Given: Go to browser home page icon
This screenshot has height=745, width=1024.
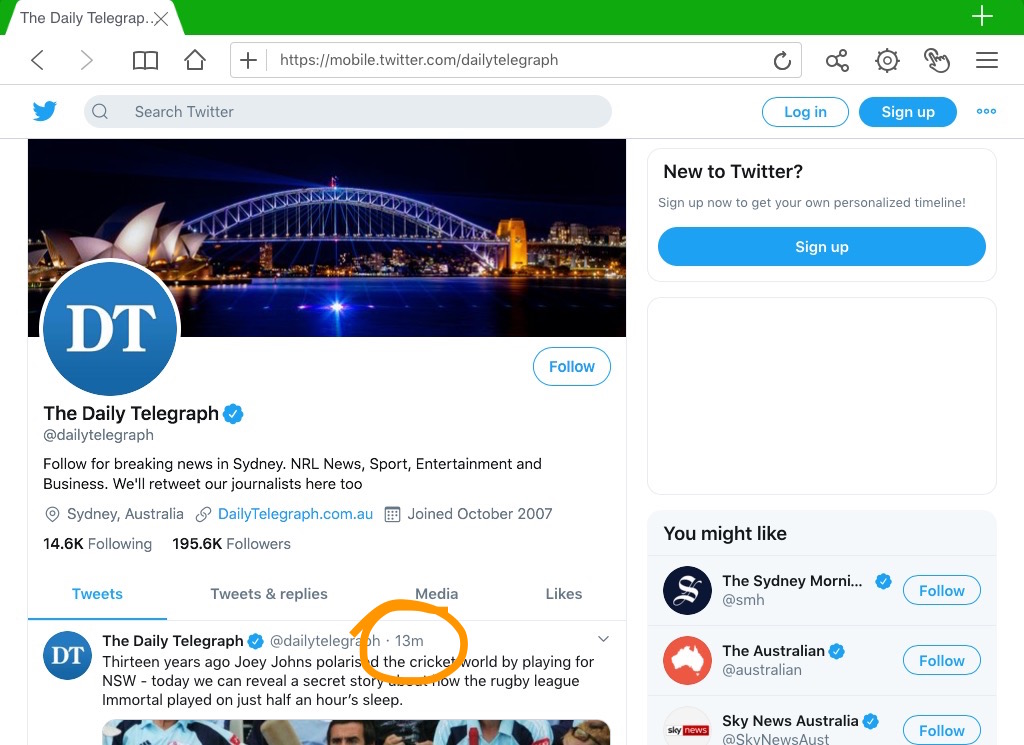Looking at the screenshot, I should click(195, 61).
